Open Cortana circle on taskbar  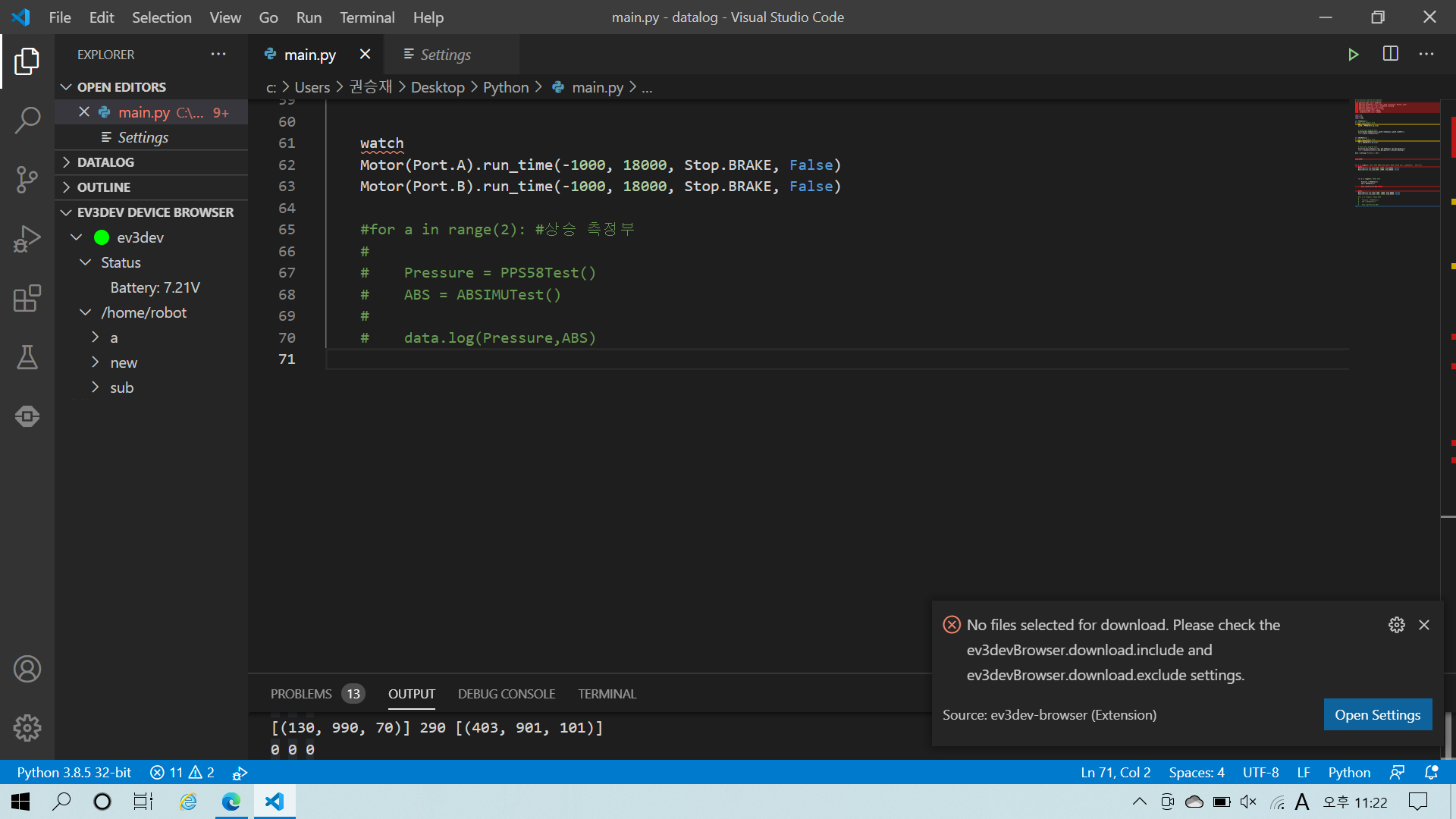point(102,802)
